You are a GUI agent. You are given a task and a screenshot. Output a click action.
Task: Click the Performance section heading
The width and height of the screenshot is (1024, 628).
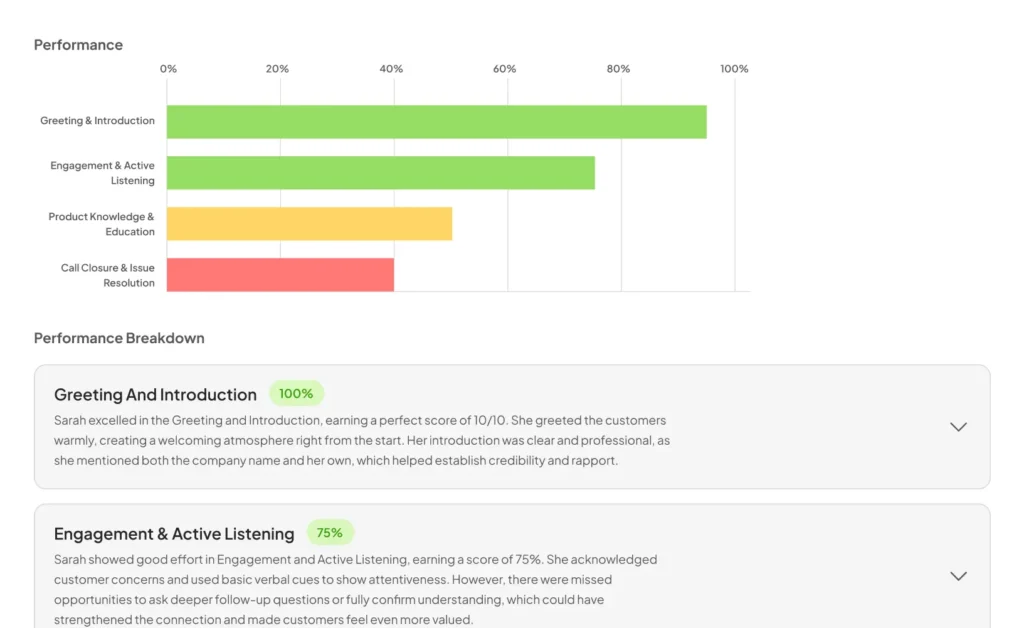[x=78, y=44]
